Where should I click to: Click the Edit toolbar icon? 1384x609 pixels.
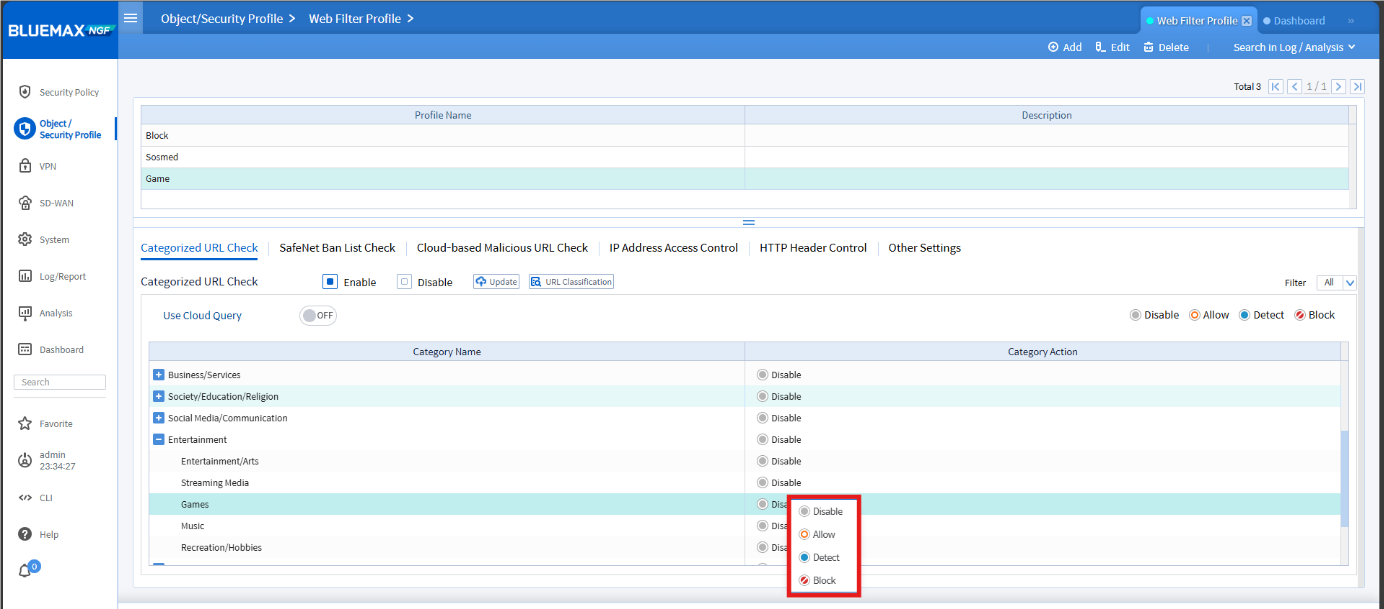click(1101, 47)
